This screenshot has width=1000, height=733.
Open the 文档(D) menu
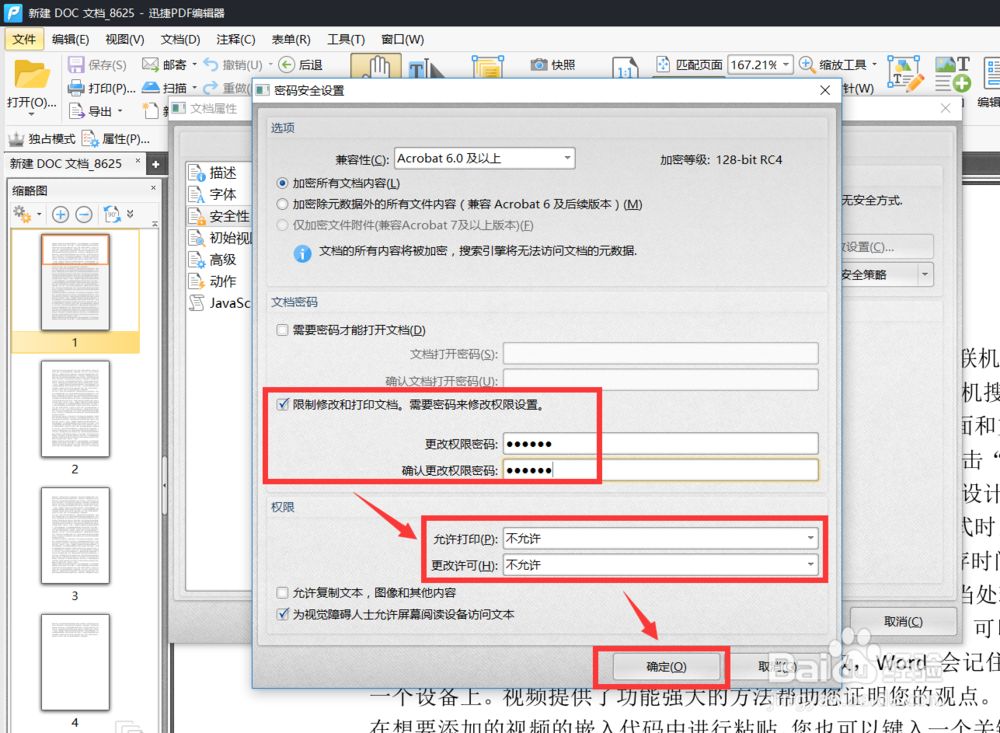[180, 40]
